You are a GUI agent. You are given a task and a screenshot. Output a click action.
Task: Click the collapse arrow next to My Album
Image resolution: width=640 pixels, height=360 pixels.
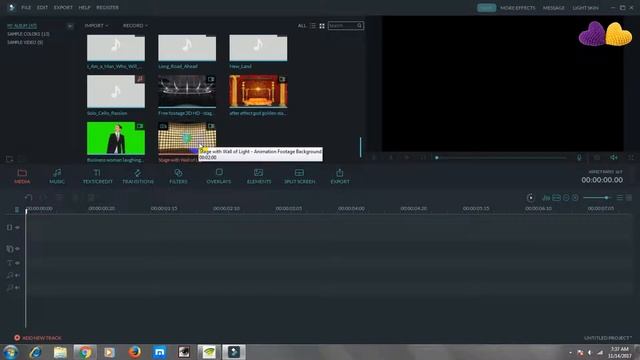point(70,26)
